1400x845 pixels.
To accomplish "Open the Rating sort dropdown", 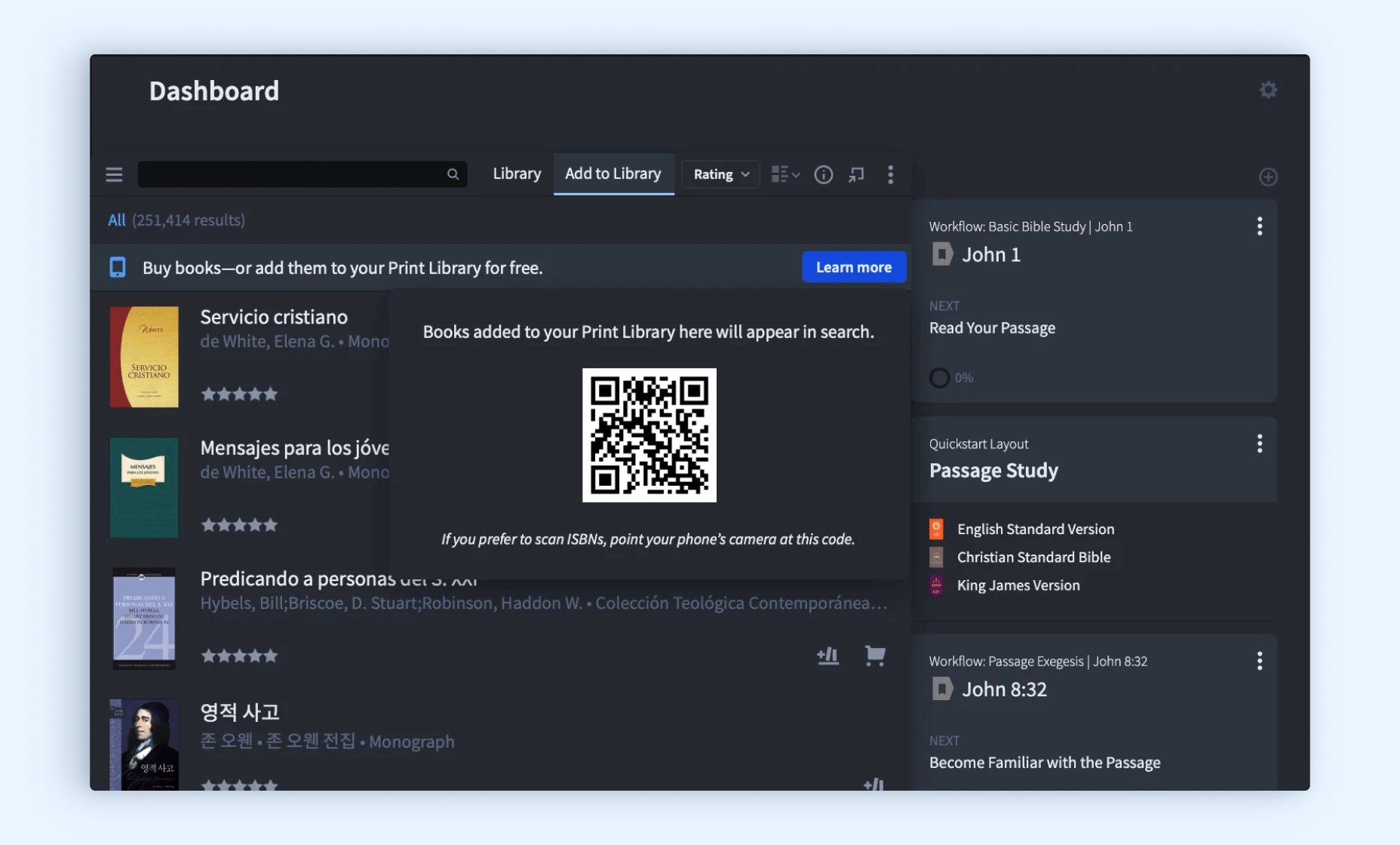I will [720, 175].
